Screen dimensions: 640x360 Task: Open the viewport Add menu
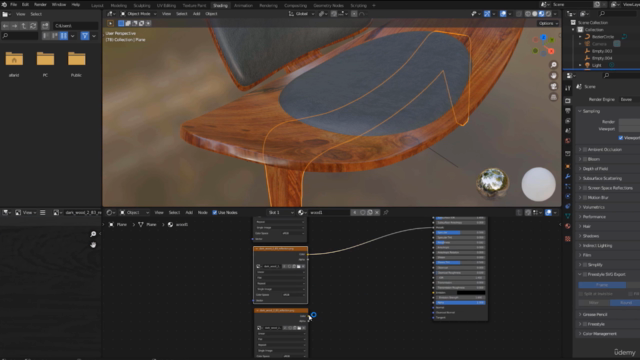[x=196, y=14]
